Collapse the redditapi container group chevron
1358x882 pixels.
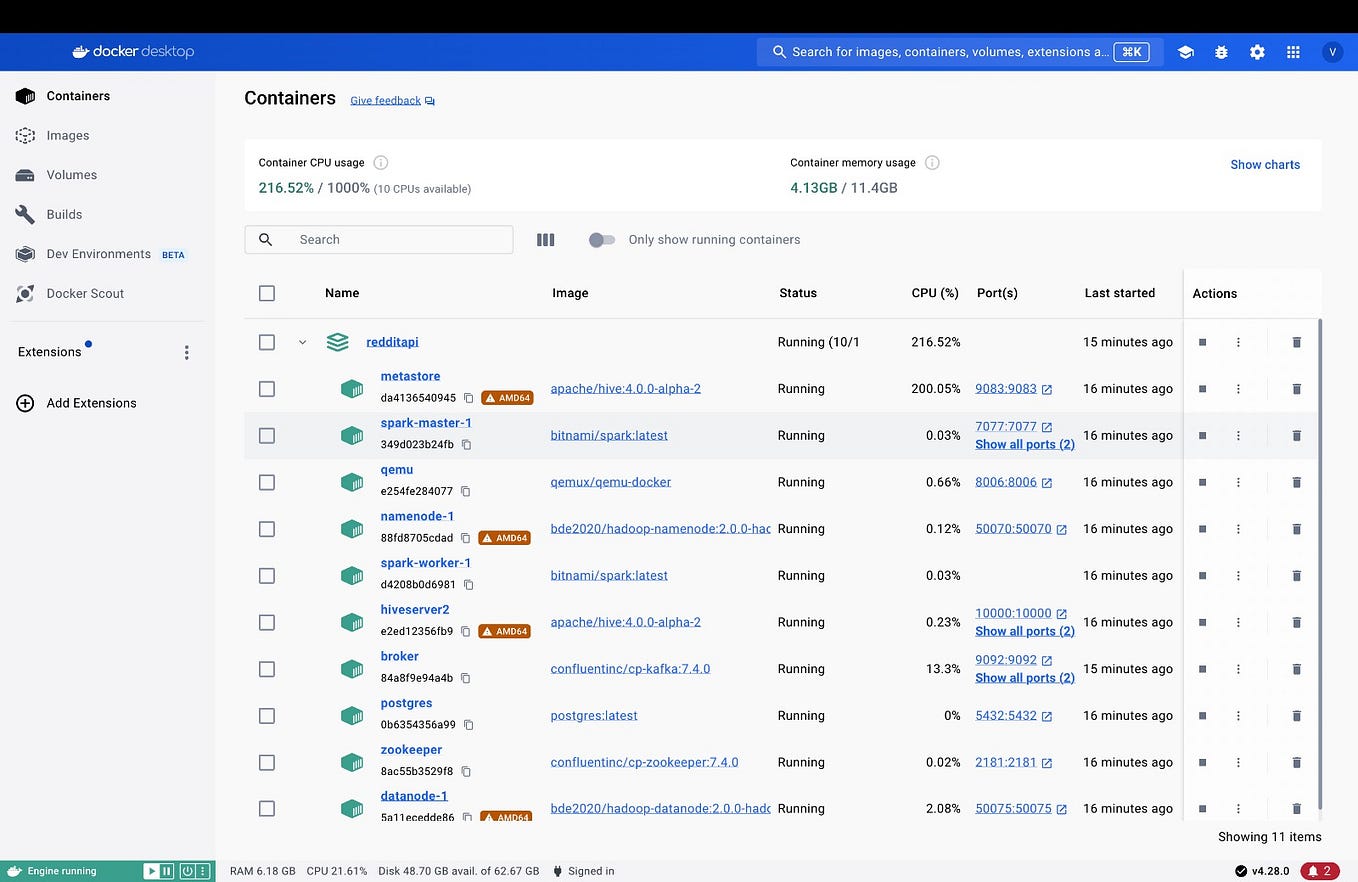303,341
